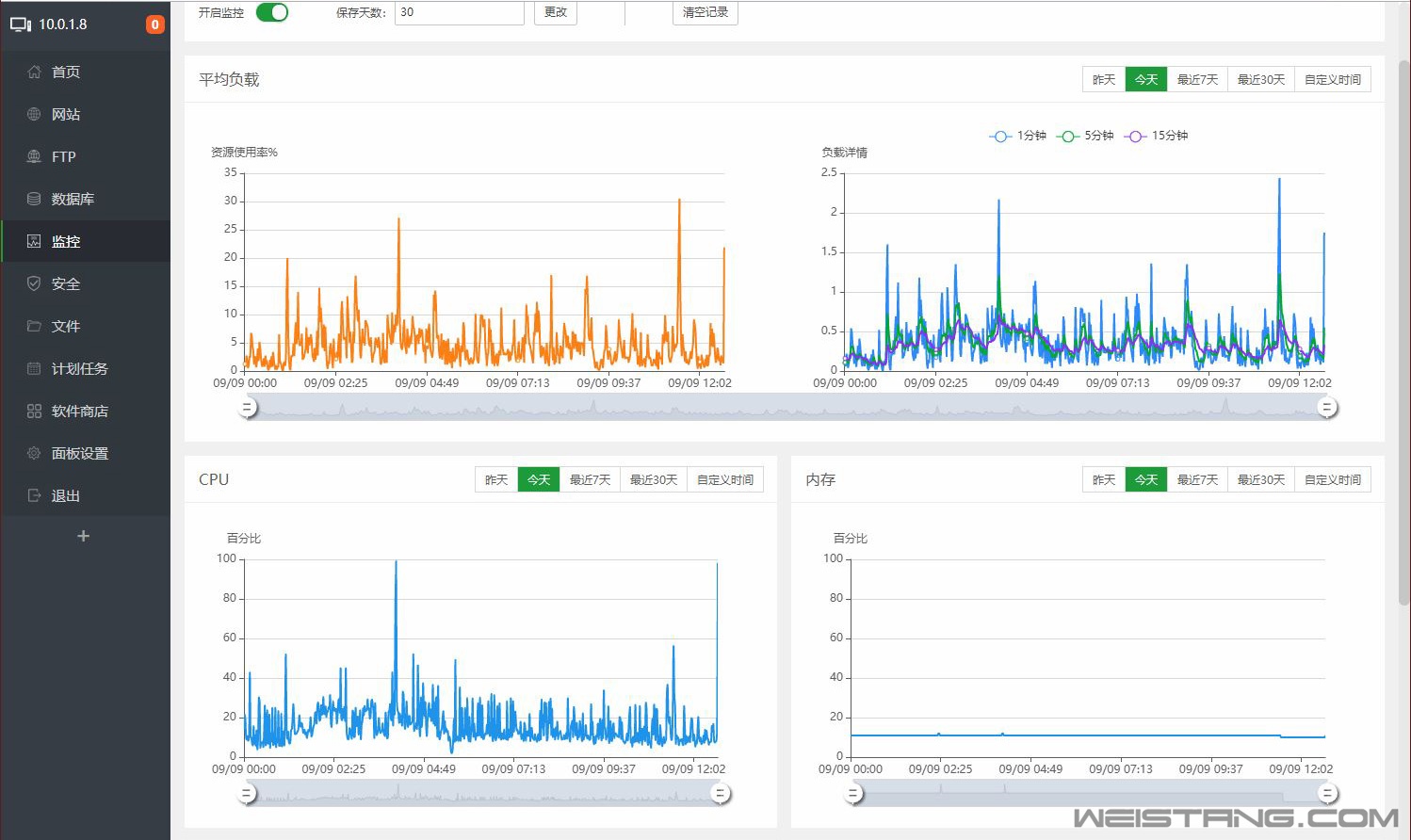The height and width of the screenshot is (840, 1411).
Task: Toggle the 开启监控 monitoring switch
Action: [272, 12]
